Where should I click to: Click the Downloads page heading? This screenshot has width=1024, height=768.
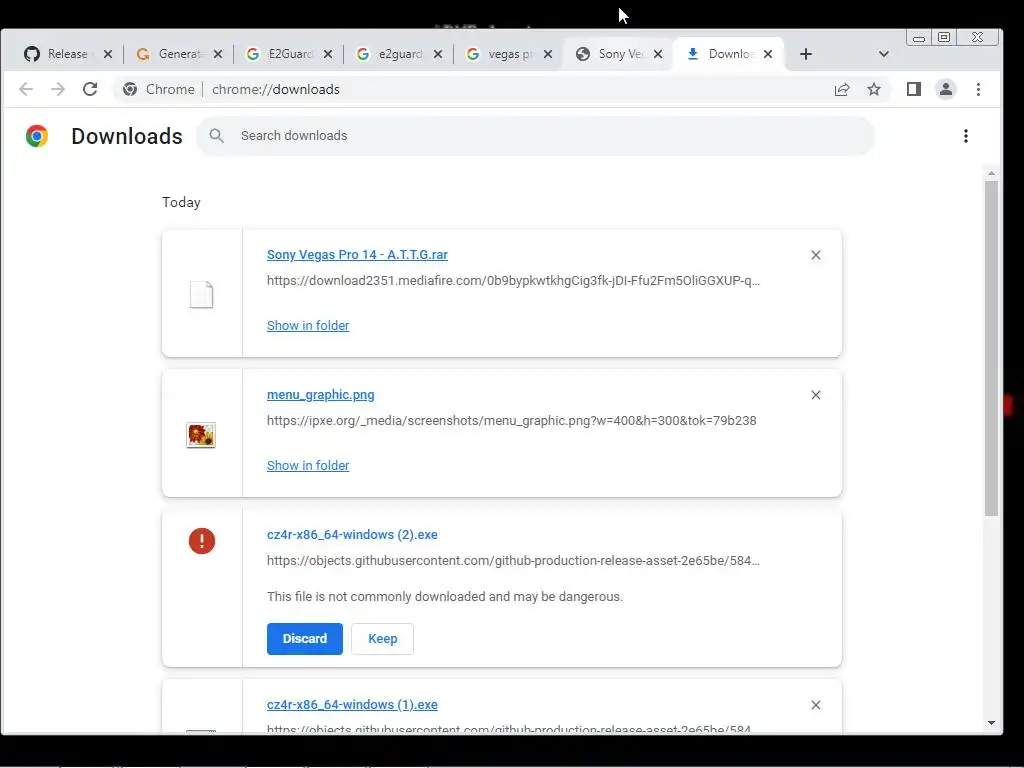click(x=127, y=136)
